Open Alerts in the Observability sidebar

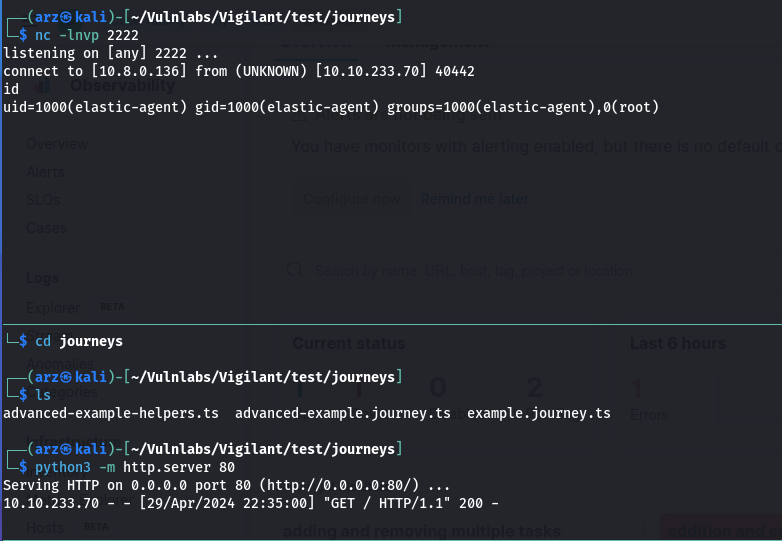tap(45, 172)
